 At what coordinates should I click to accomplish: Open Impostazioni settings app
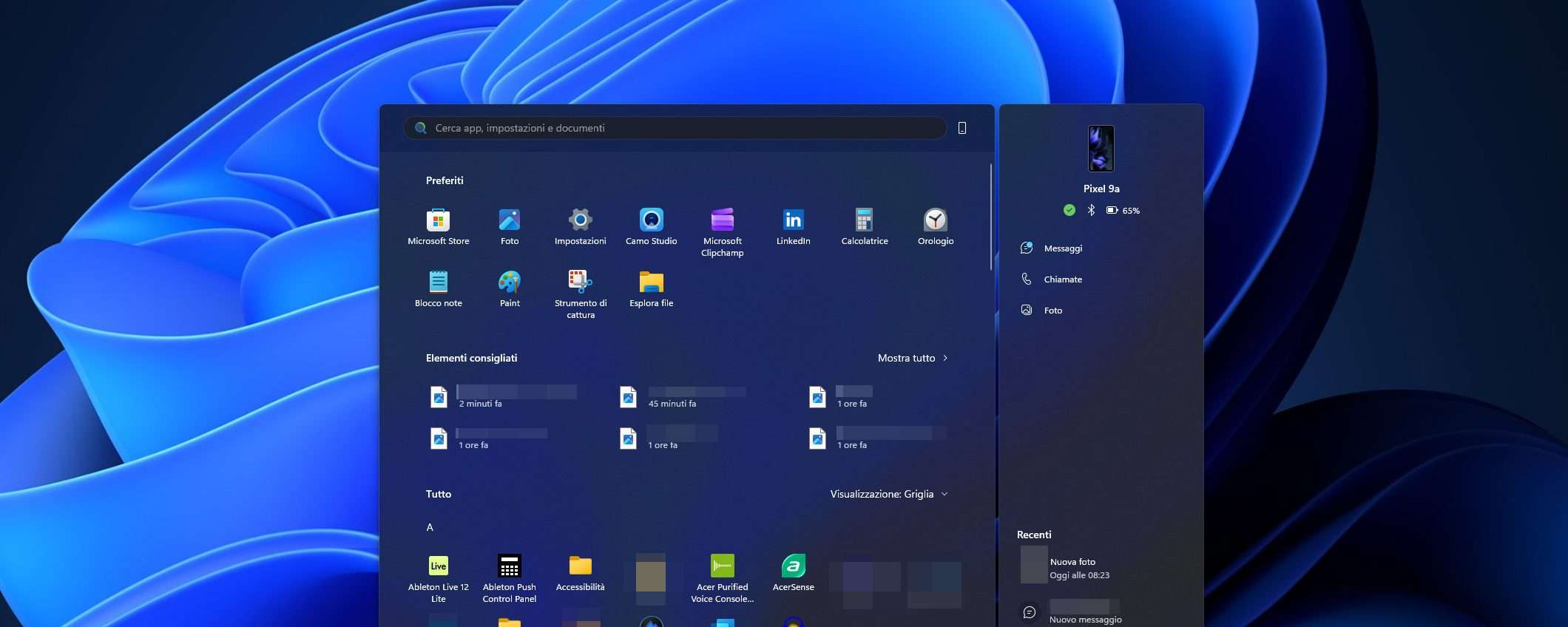pyautogui.click(x=580, y=226)
